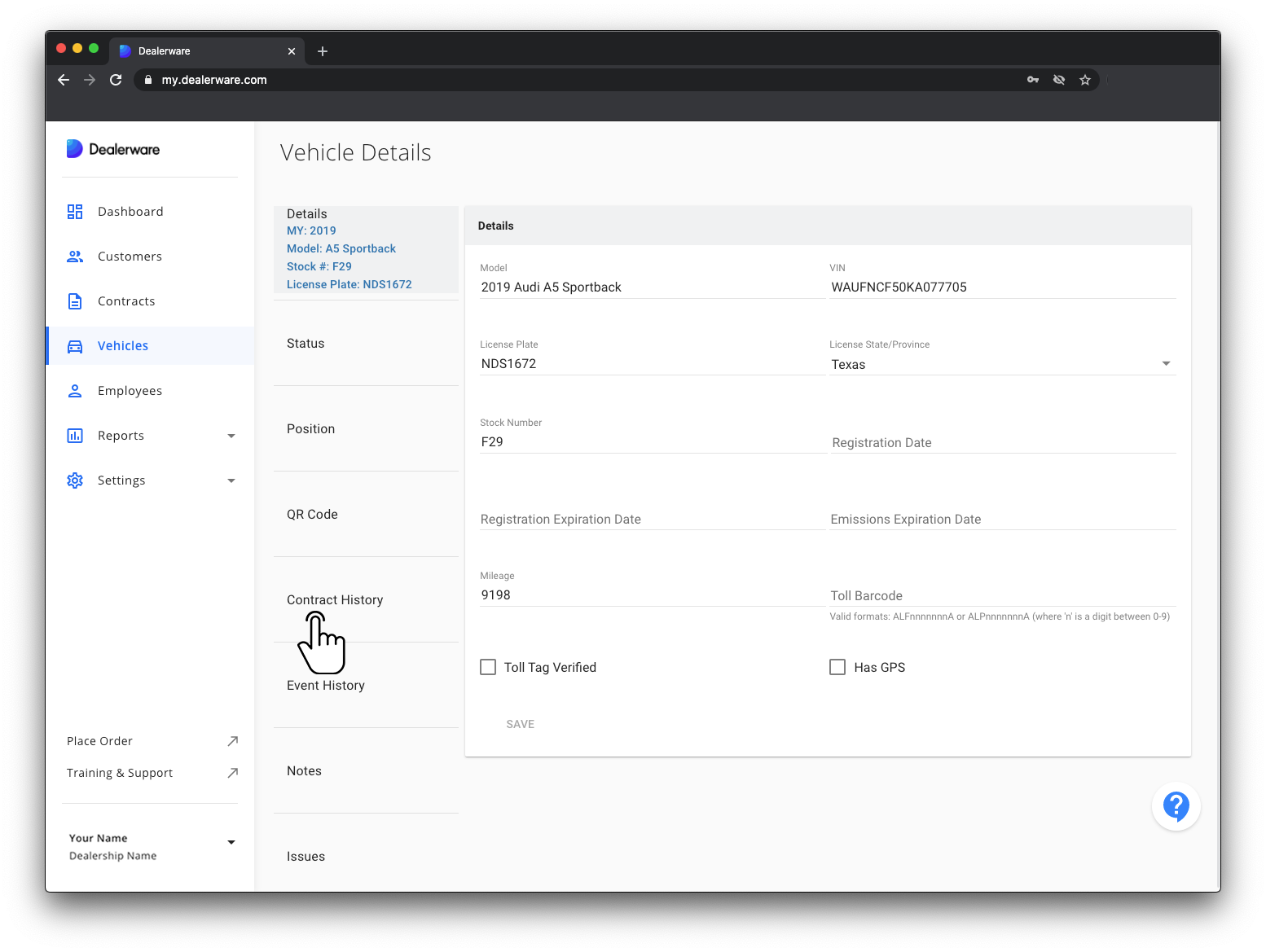Click the crossed-eye tracking icon in address bar
Screen dimensions: 1266x952
pos(1059,80)
